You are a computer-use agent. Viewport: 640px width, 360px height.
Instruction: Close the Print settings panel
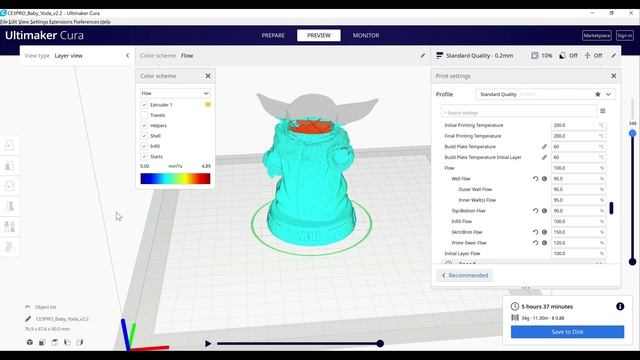613,76
